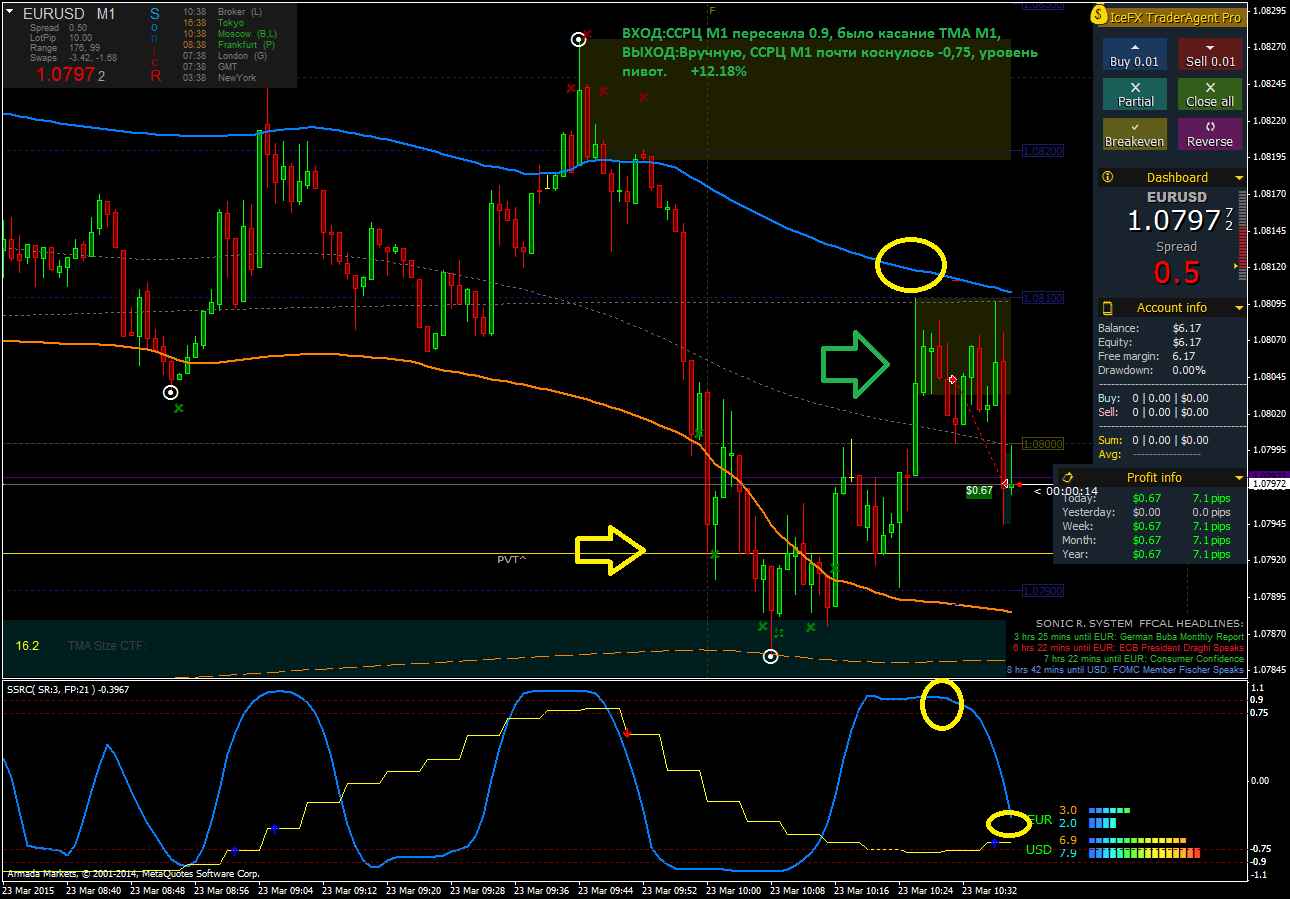Select the white circle marker at chart top
Screen dimensions: 1290x899
[578, 40]
